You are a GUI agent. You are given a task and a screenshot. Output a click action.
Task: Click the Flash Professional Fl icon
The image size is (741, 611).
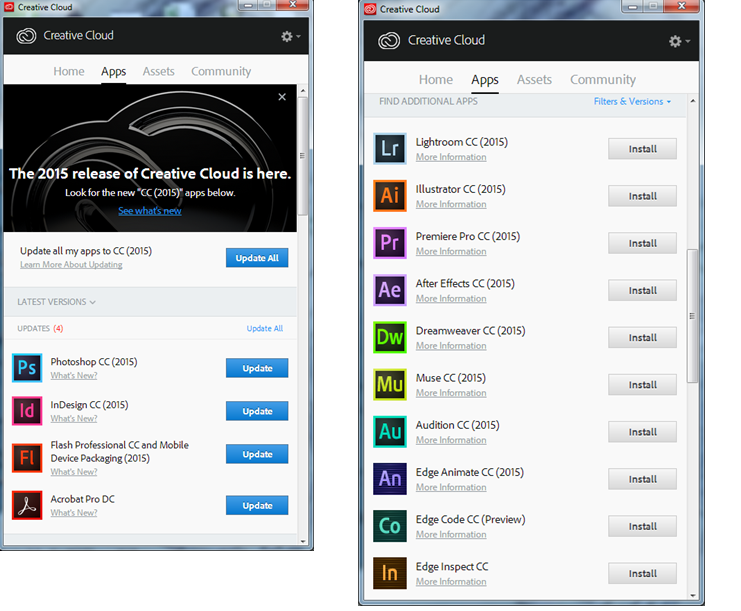(x=27, y=457)
